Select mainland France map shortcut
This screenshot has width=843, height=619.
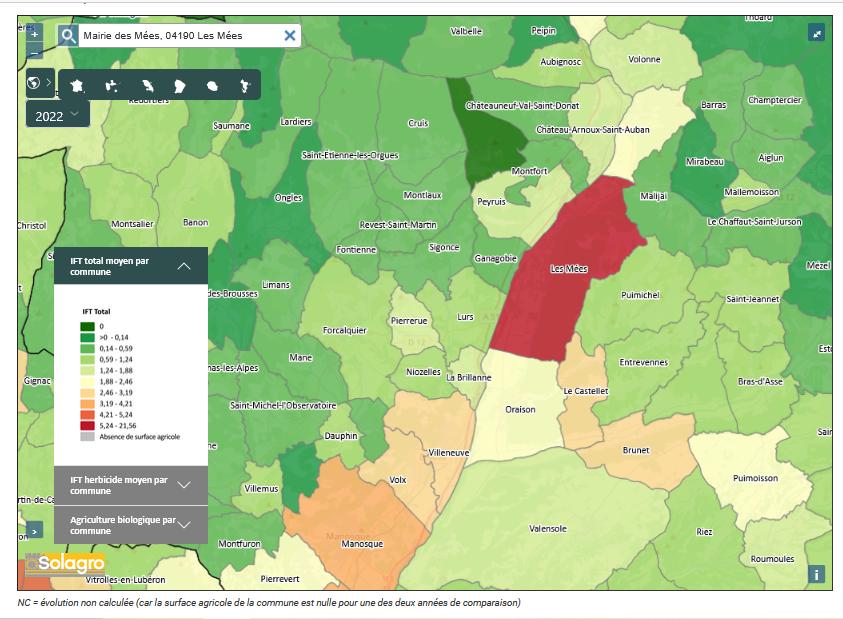(78, 86)
